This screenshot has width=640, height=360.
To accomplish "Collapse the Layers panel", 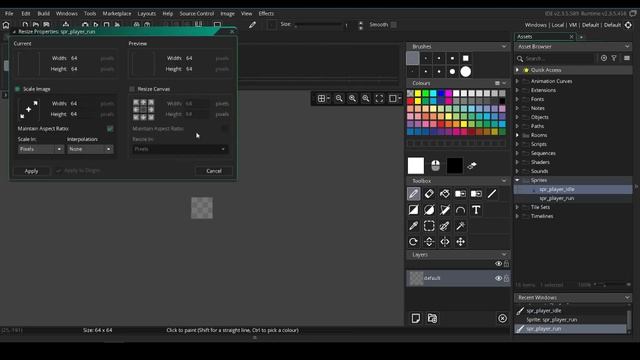I will click(x=504, y=254).
